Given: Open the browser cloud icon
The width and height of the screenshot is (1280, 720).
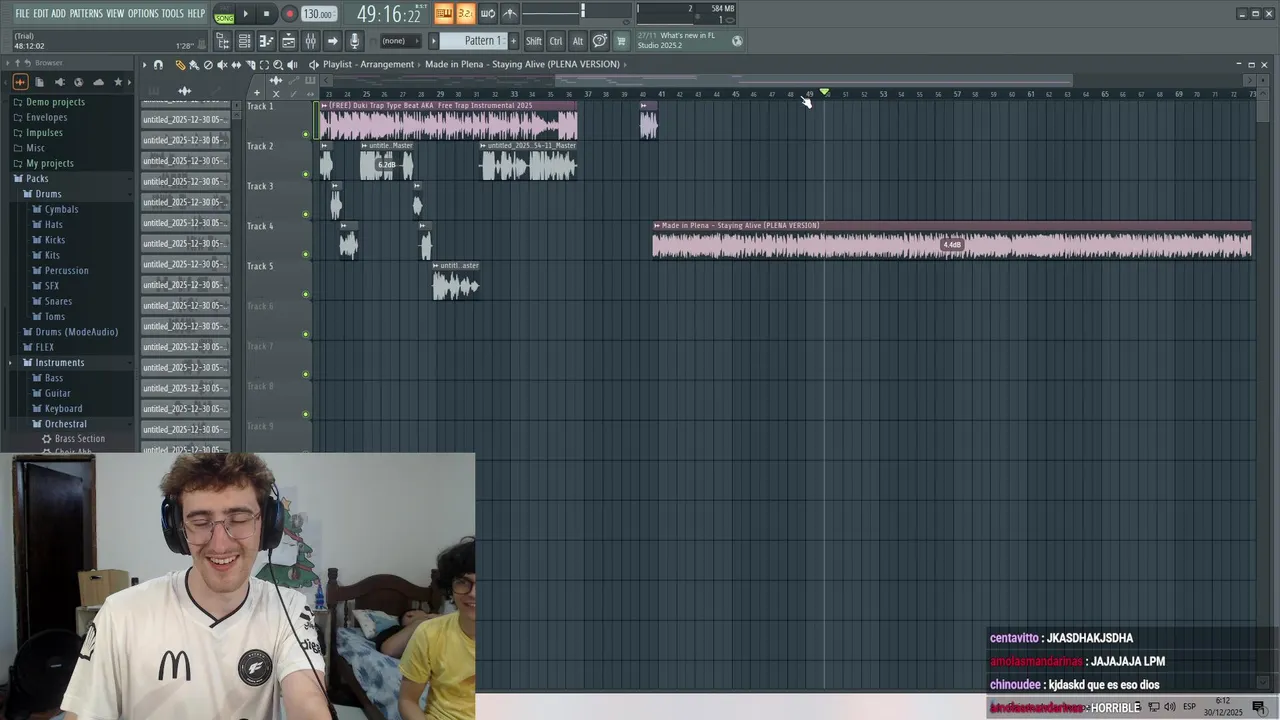Looking at the screenshot, I should 98,82.
